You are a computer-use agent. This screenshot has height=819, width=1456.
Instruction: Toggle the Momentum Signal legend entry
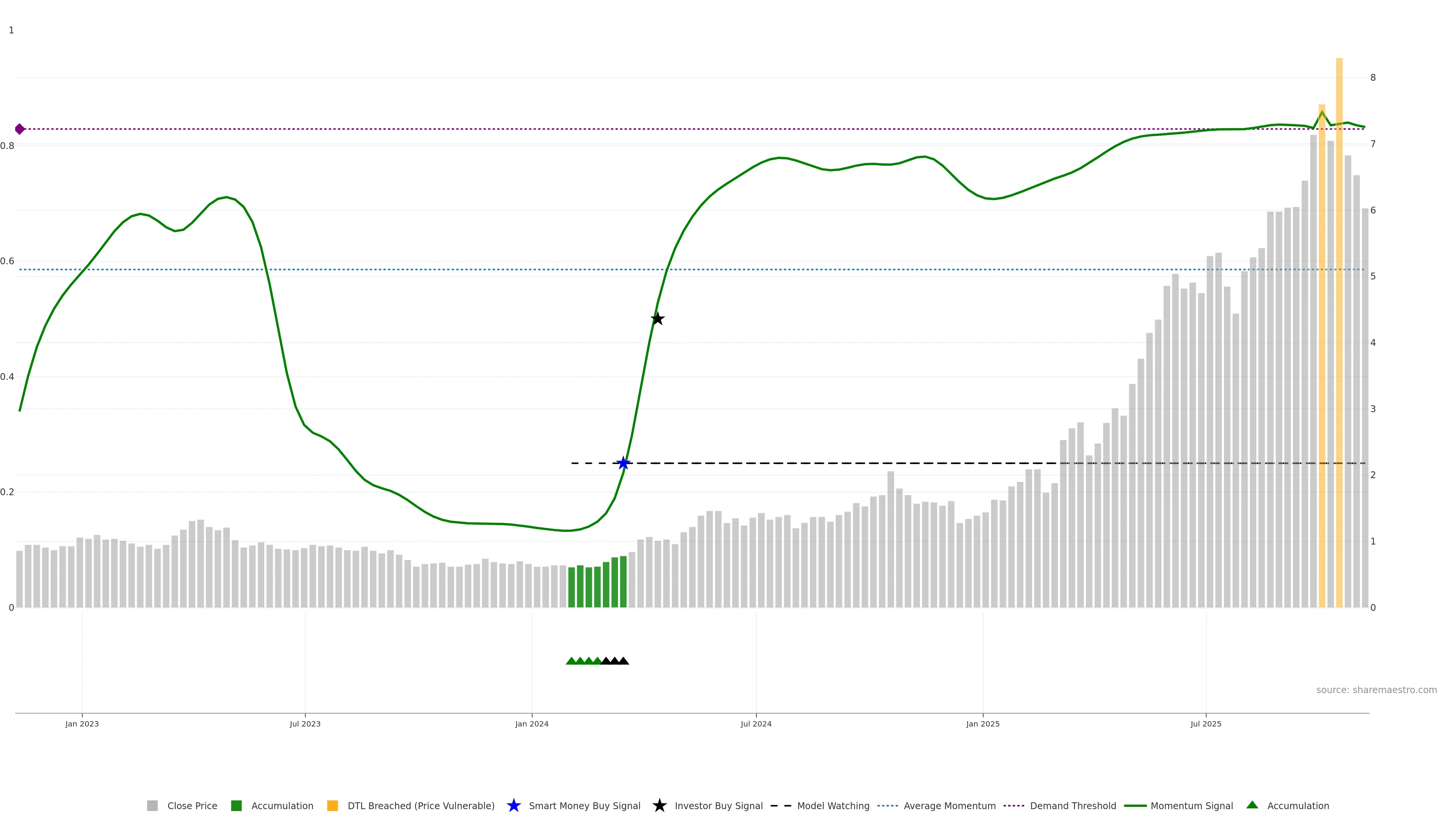coord(1191,805)
